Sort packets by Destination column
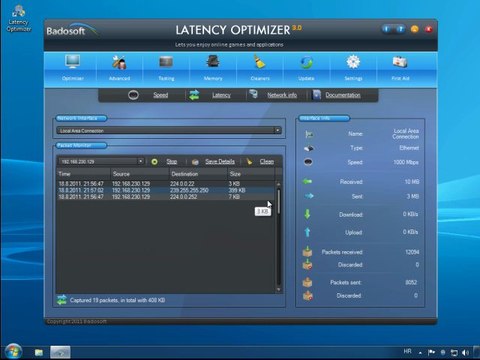Viewport: 480px width, 360px height. (198, 174)
